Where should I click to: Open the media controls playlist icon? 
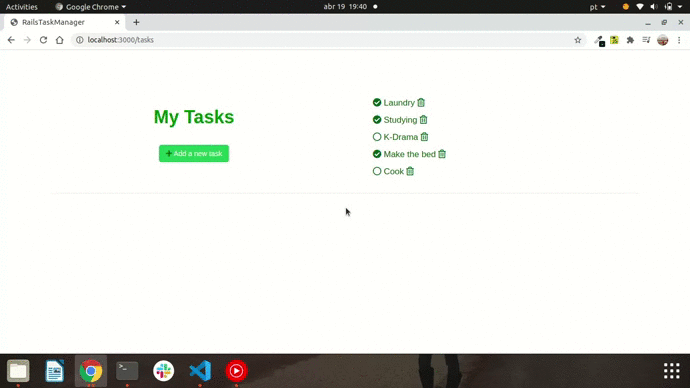tap(646, 40)
